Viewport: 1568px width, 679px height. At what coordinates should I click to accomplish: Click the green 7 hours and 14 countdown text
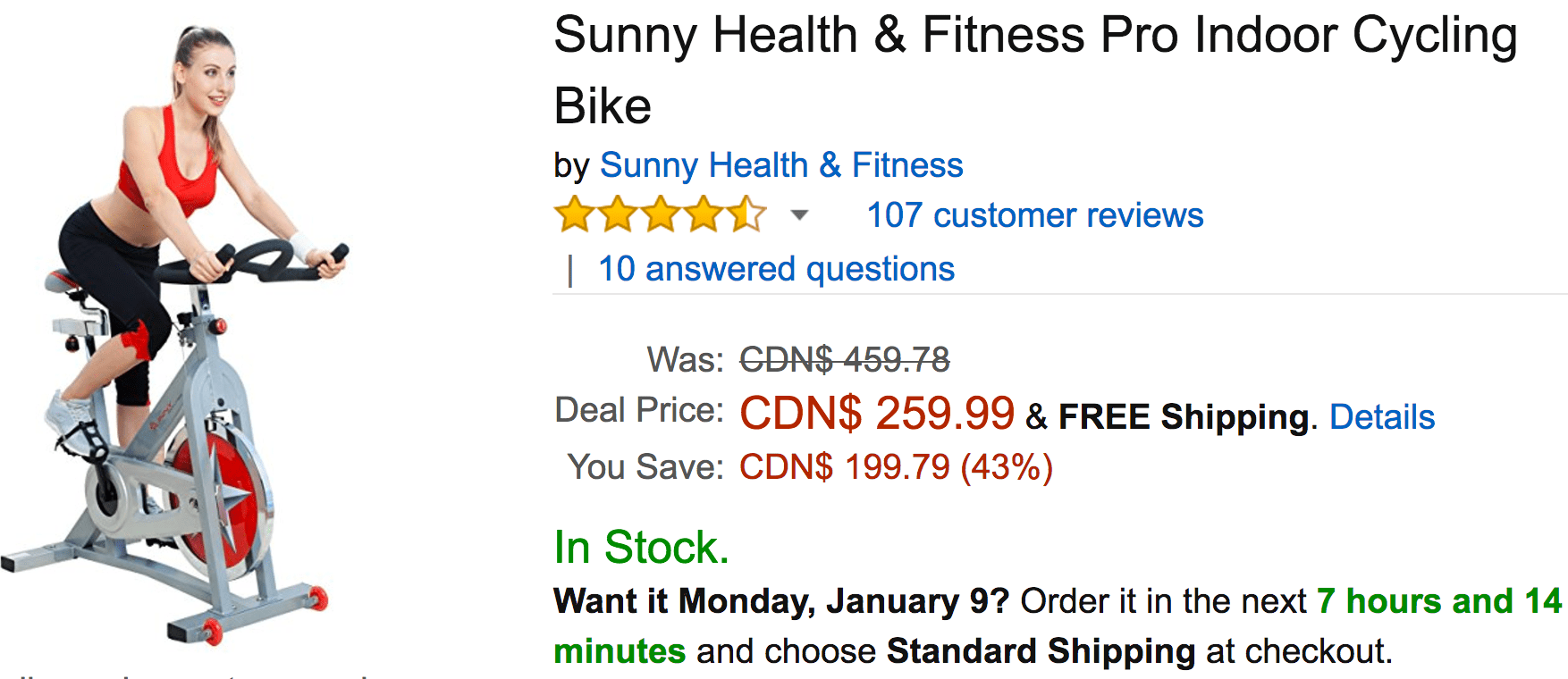1439,601
